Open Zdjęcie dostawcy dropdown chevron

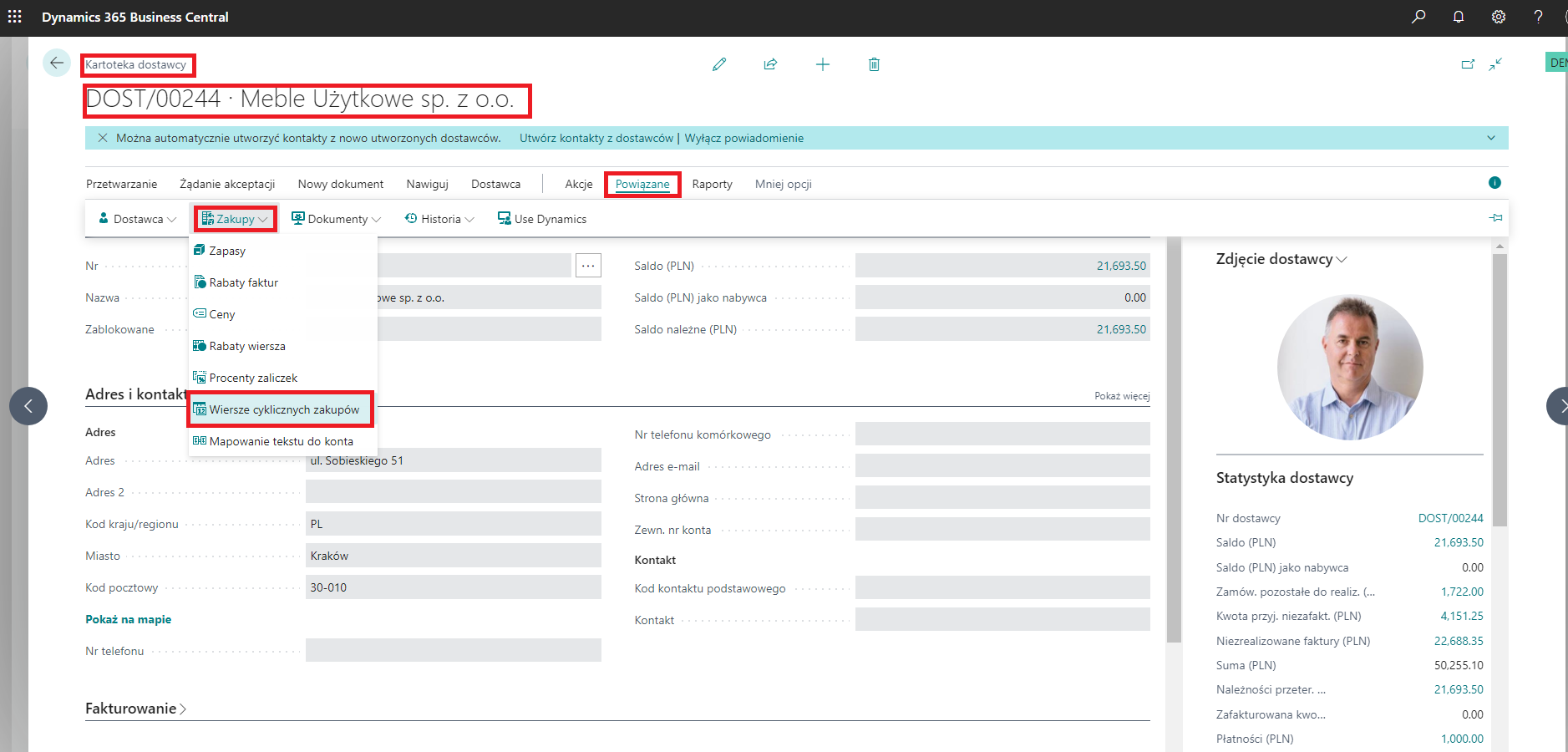(x=1342, y=260)
